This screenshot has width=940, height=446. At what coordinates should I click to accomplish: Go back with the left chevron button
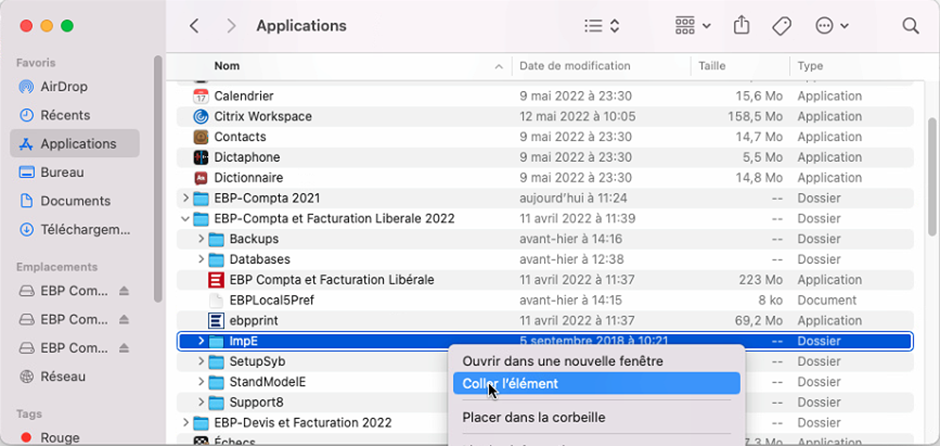tap(194, 26)
